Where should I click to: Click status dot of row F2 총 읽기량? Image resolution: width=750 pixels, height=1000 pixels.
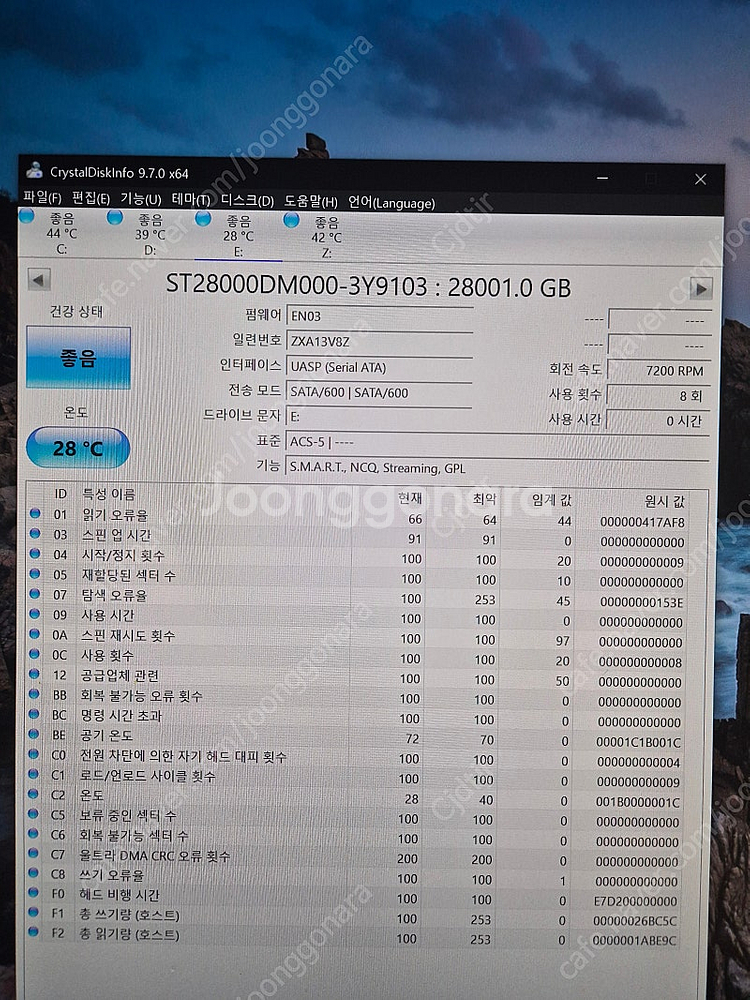(x=33, y=932)
